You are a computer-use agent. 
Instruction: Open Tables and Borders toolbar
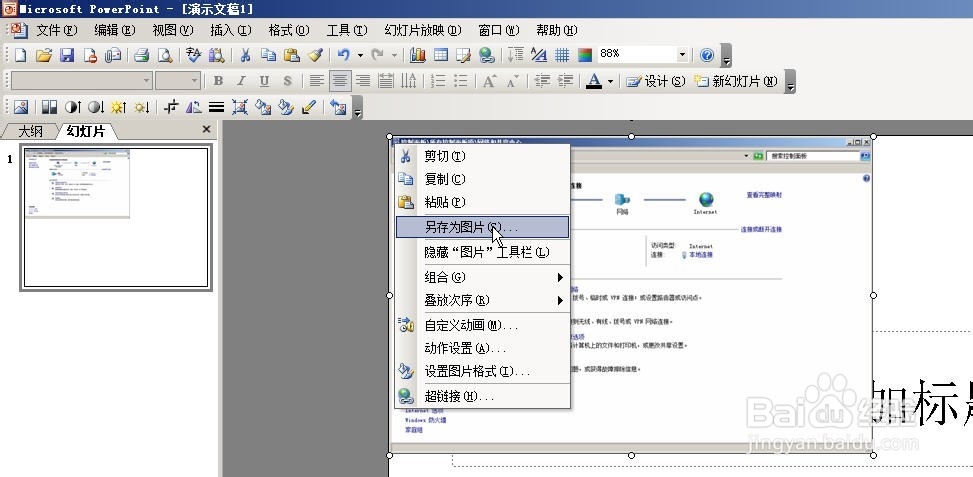[464, 55]
